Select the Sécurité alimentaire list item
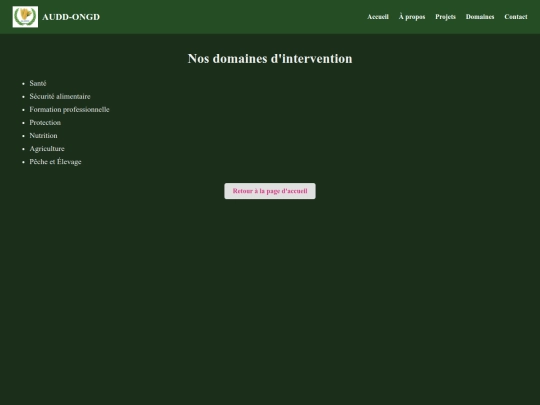This screenshot has height=405, width=540. [60, 96]
